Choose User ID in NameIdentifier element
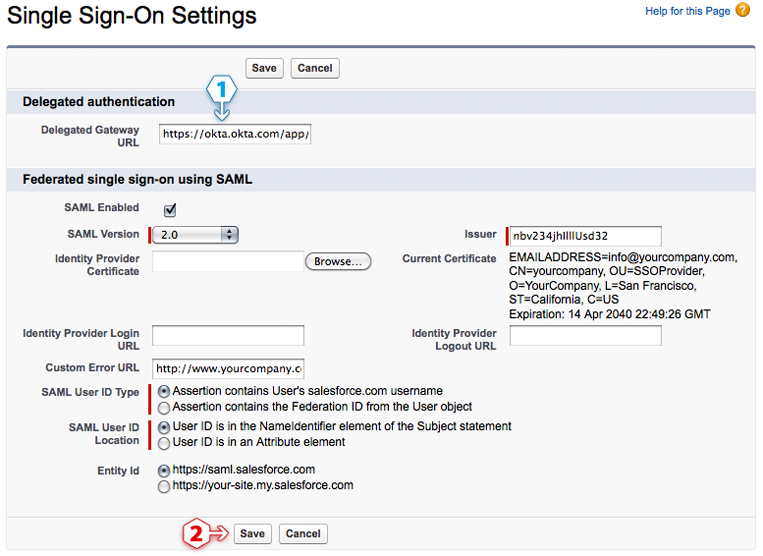Image resolution: width=763 pixels, height=556 pixels. click(164, 427)
